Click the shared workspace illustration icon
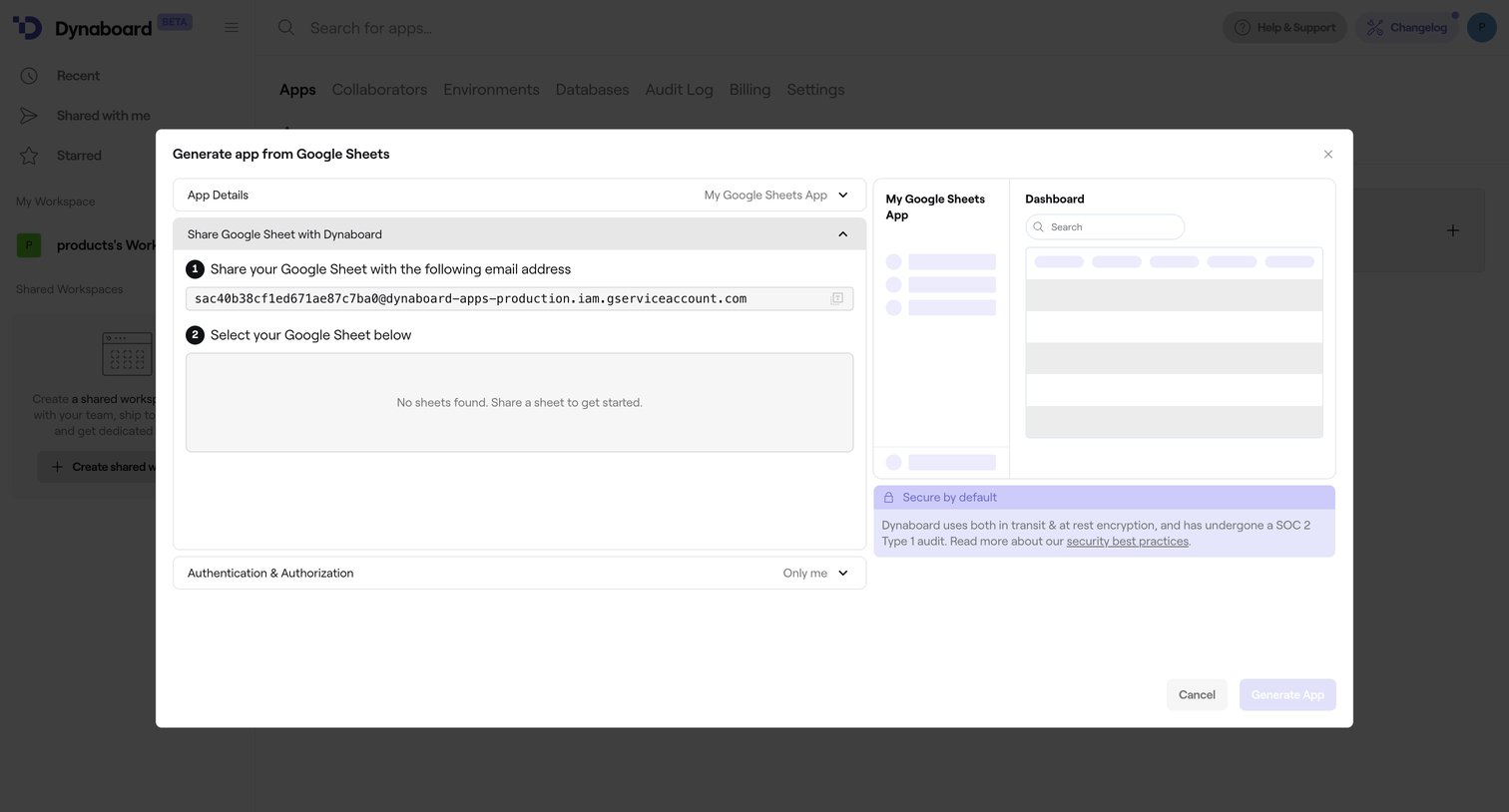The image size is (1509, 812). 128,354
